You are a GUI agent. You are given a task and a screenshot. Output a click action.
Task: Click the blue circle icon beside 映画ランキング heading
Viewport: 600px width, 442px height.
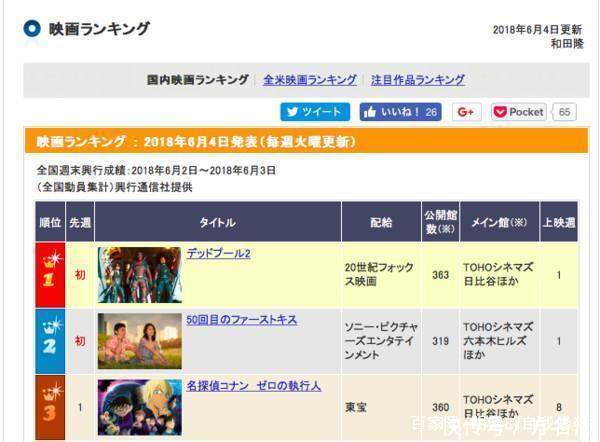tap(32, 29)
